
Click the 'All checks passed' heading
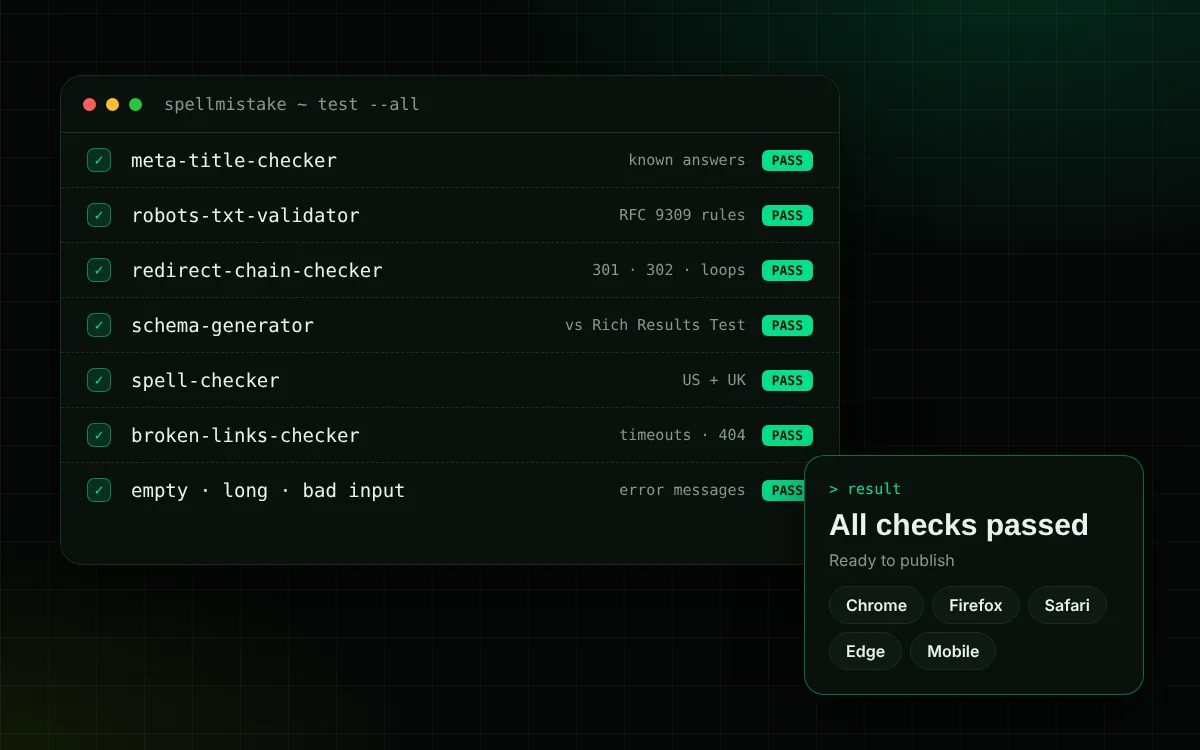click(x=958, y=525)
